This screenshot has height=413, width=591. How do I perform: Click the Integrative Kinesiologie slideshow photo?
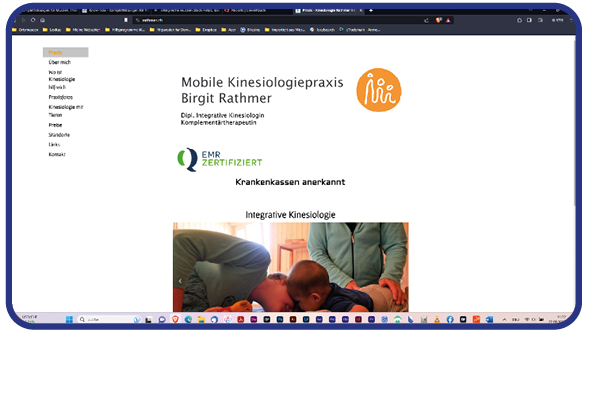coord(291,267)
